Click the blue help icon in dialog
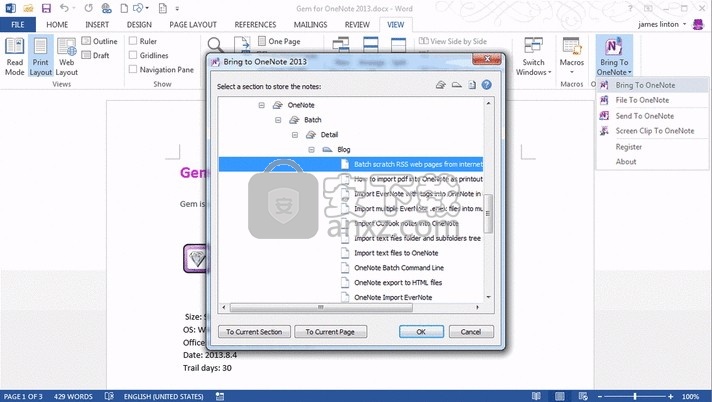 tap(486, 85)
